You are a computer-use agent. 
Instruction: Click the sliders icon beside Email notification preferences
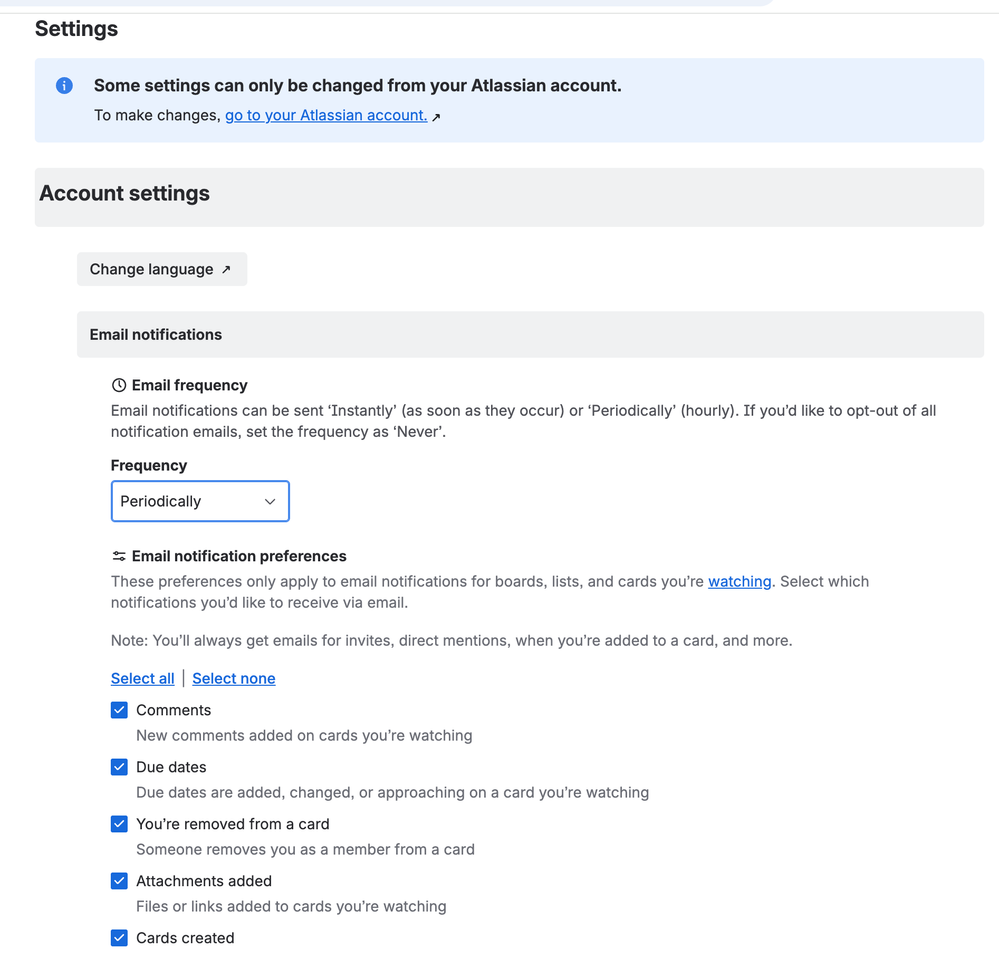pos(119,556)
